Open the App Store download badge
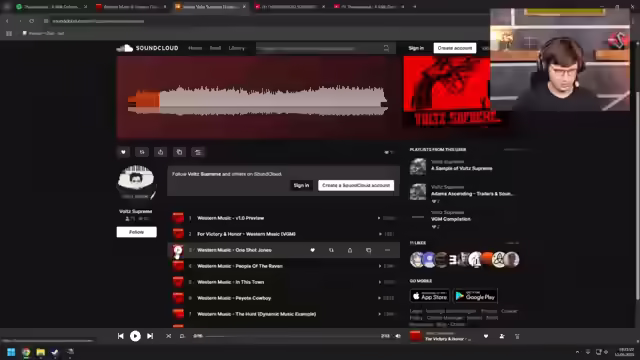The height and width of the screenshot is (360, 640). tap(429, 296)
